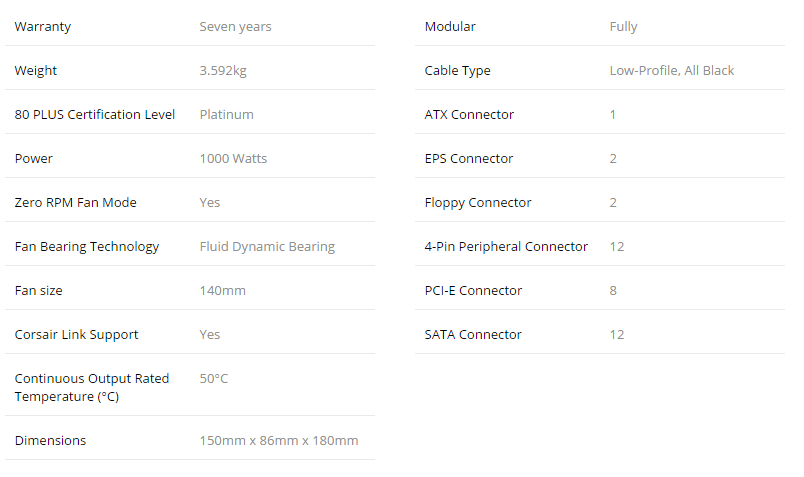Select the 4-Pin Peripheral Connector count 12
This screenshot has height=477, width=804.
617,247
